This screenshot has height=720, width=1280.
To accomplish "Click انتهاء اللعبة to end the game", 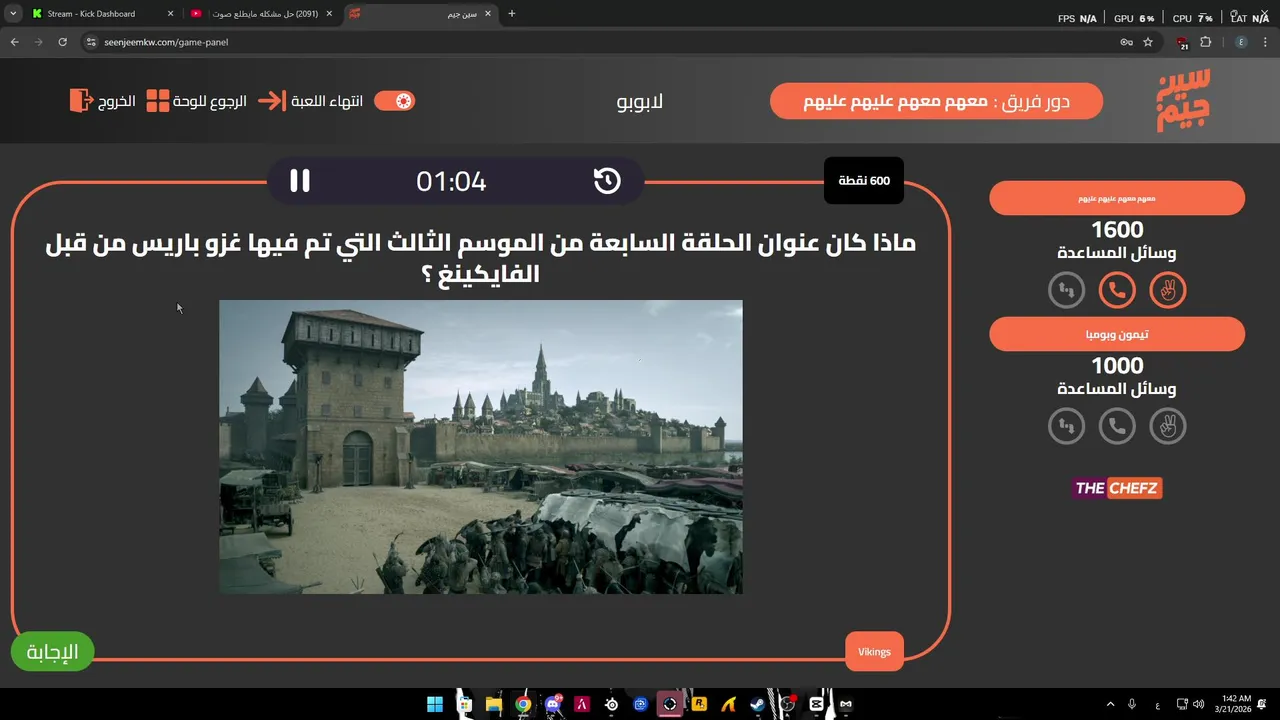I will (x=311, y=101).
